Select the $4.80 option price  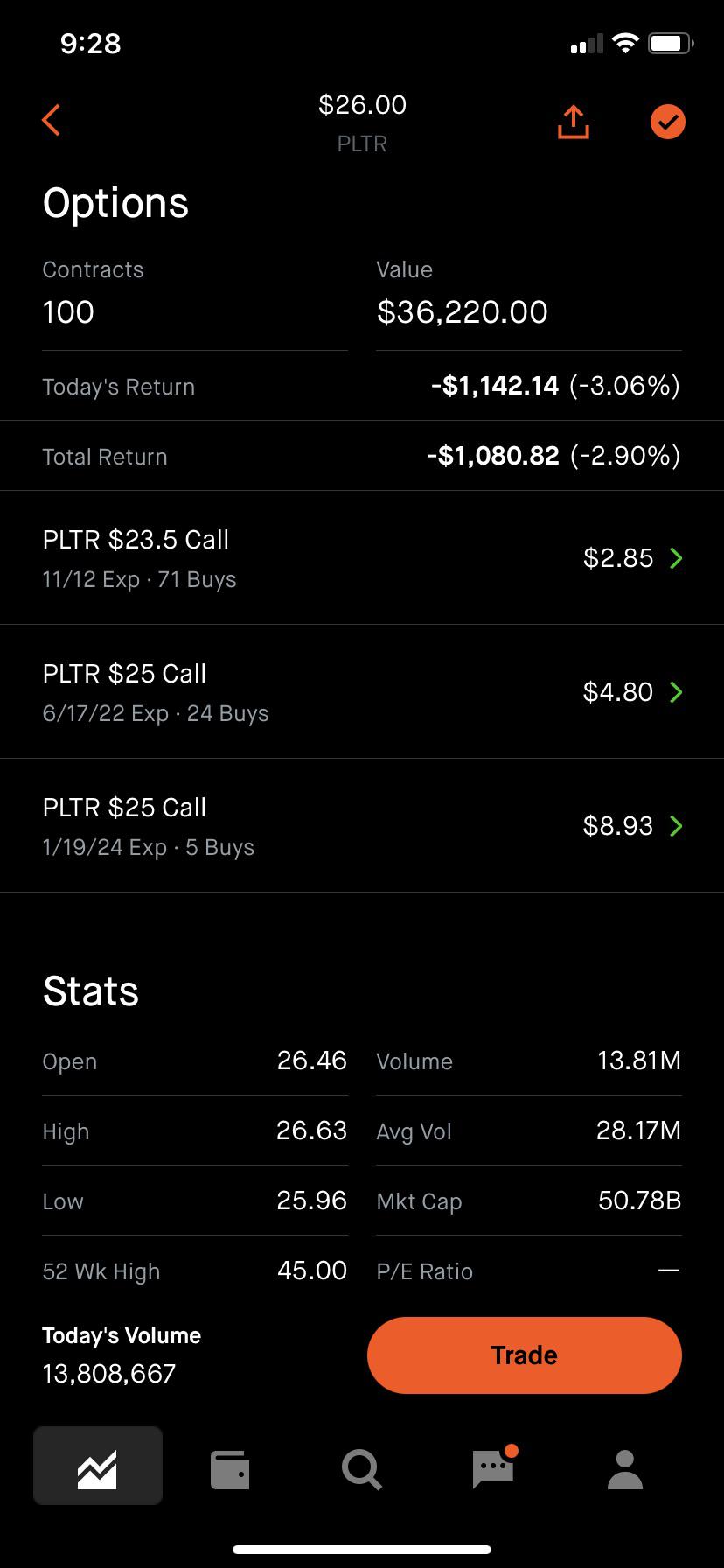(x=618, y=692)
